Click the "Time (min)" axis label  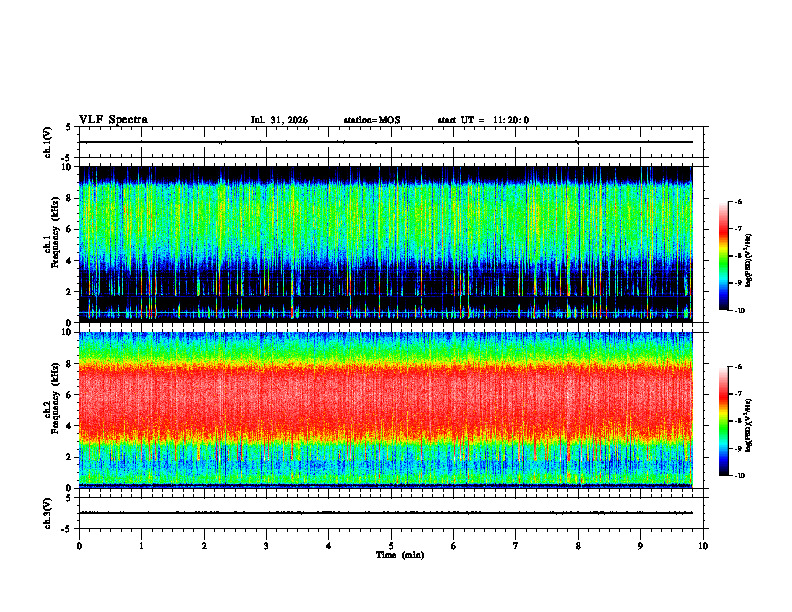tap(400, 555)
